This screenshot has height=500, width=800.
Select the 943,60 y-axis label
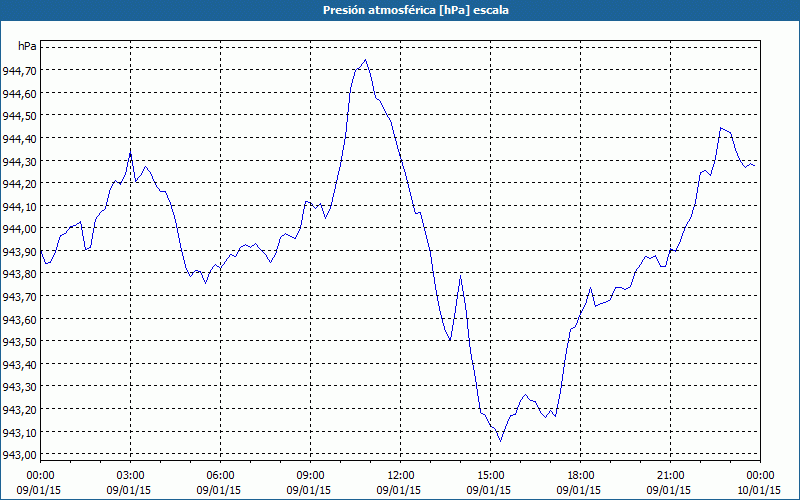(x=19, y=319)
